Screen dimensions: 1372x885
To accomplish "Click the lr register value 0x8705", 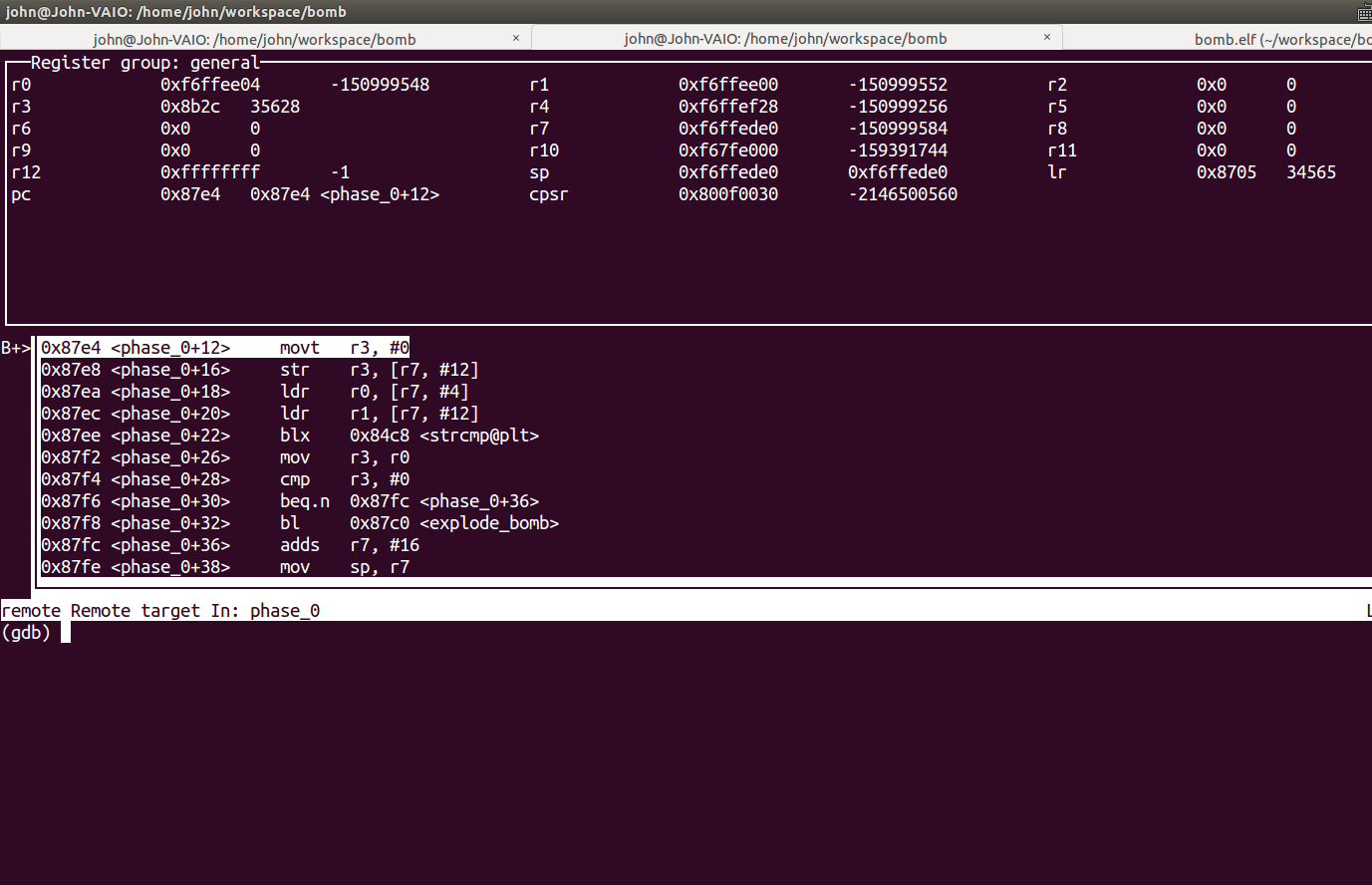I will pos(1226,172).
